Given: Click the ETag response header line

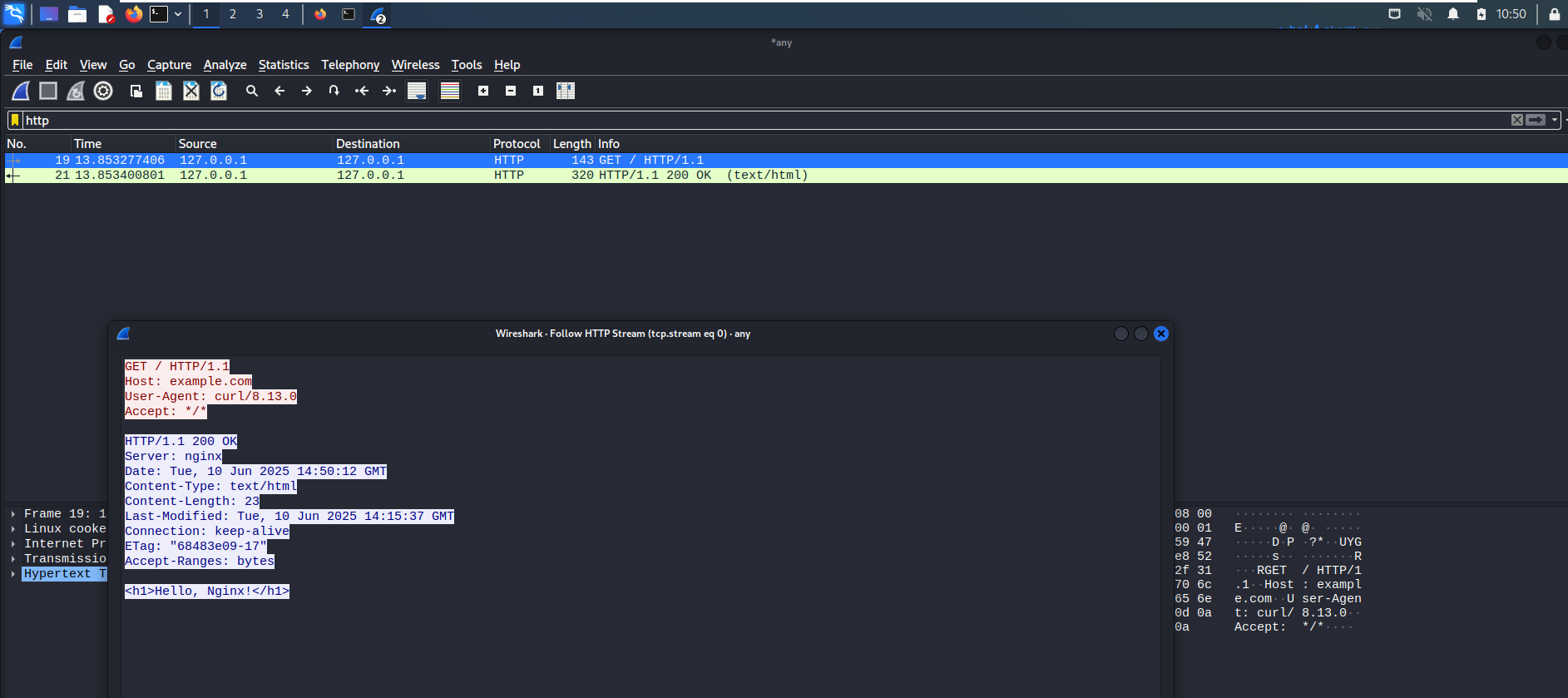Looking at the screenshot, I should [x=196, y=547].
